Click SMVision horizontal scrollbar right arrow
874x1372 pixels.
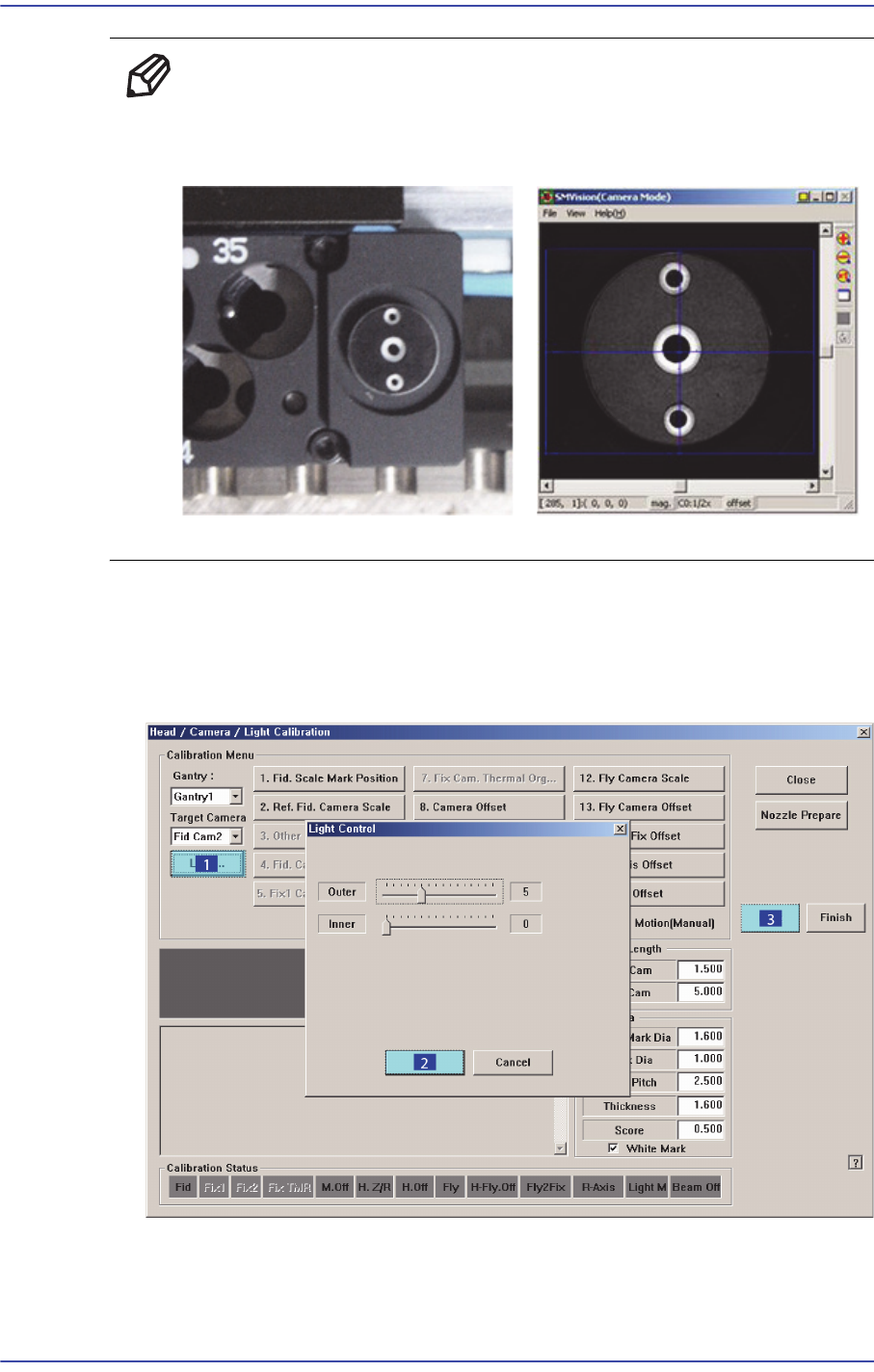point(811,487)
